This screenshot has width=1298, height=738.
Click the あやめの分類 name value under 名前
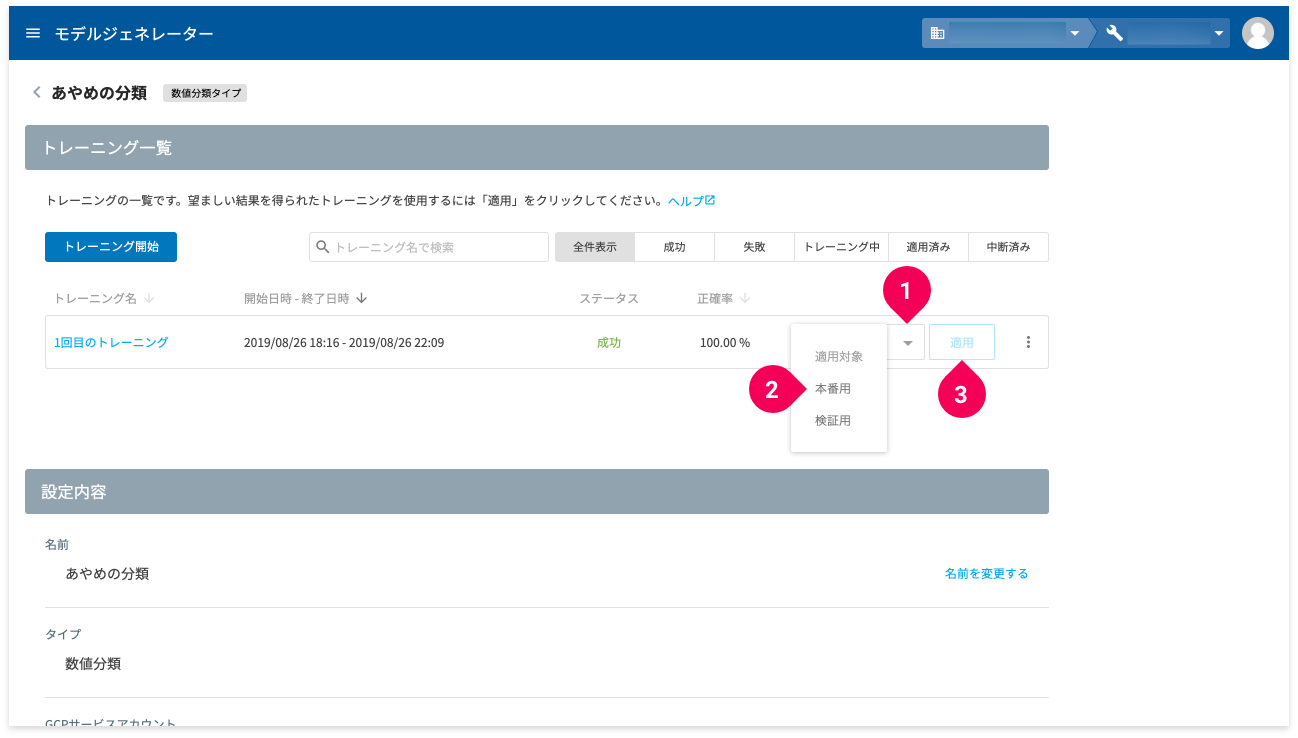tap(107, 573)
